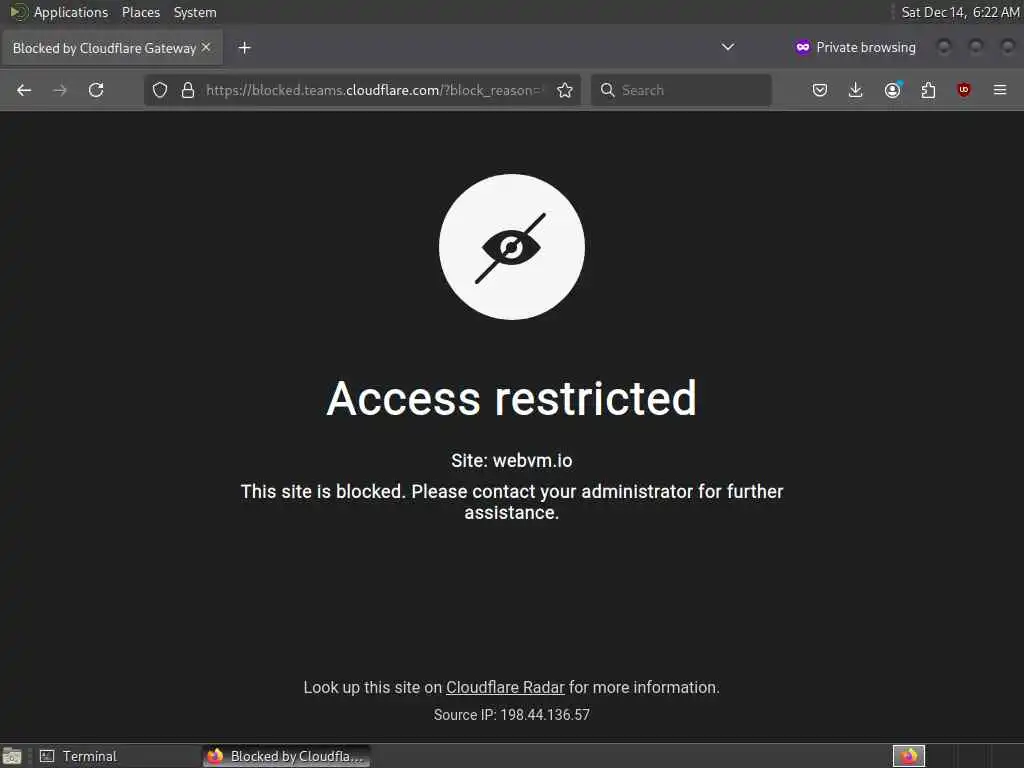Viewport: 1024px width, 768px height.
Task: Open the tracking protection shield icon
Action: (160, 90)
